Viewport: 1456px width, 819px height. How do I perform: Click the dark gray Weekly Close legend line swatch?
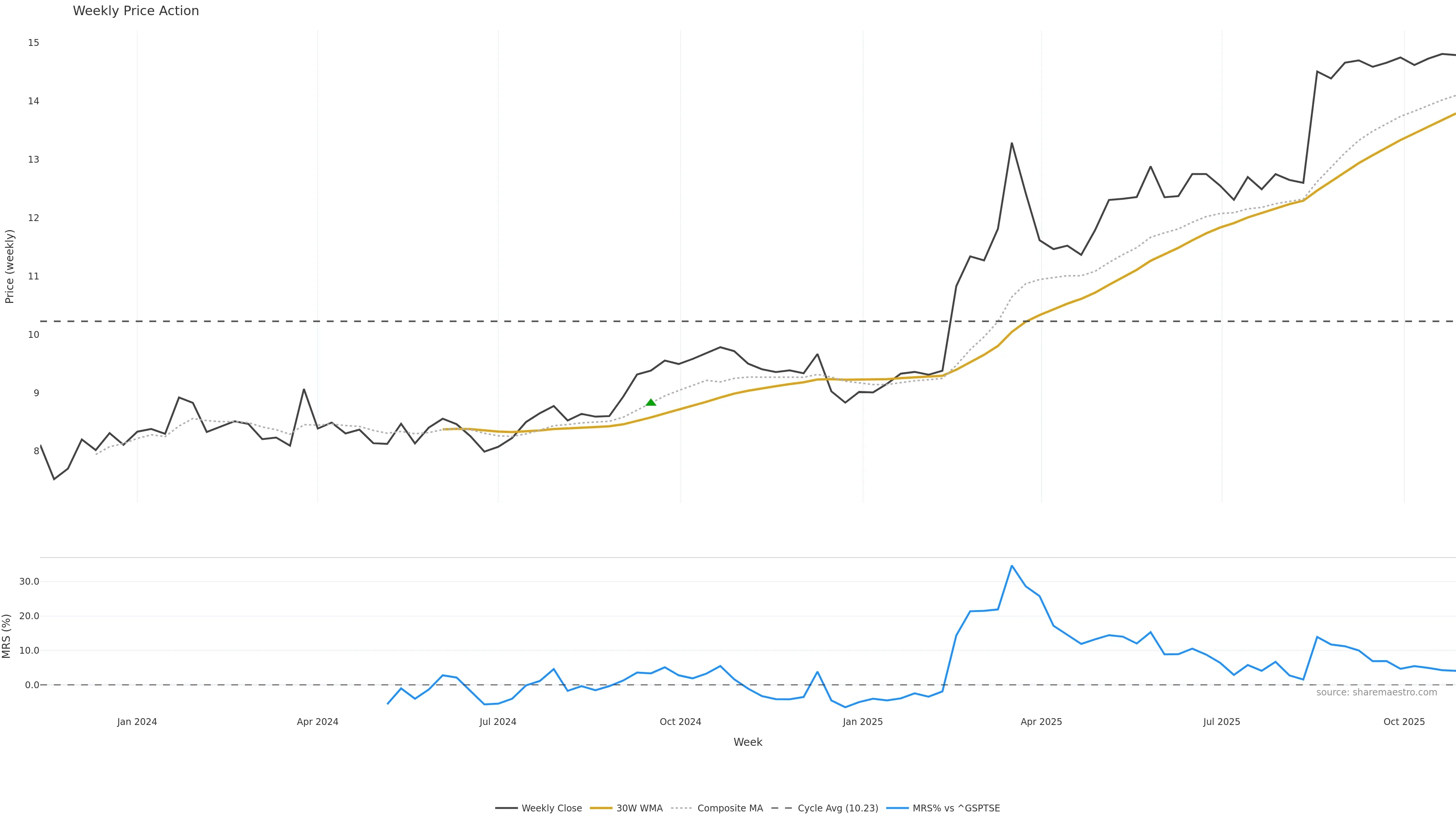click(x=507, y=808)
